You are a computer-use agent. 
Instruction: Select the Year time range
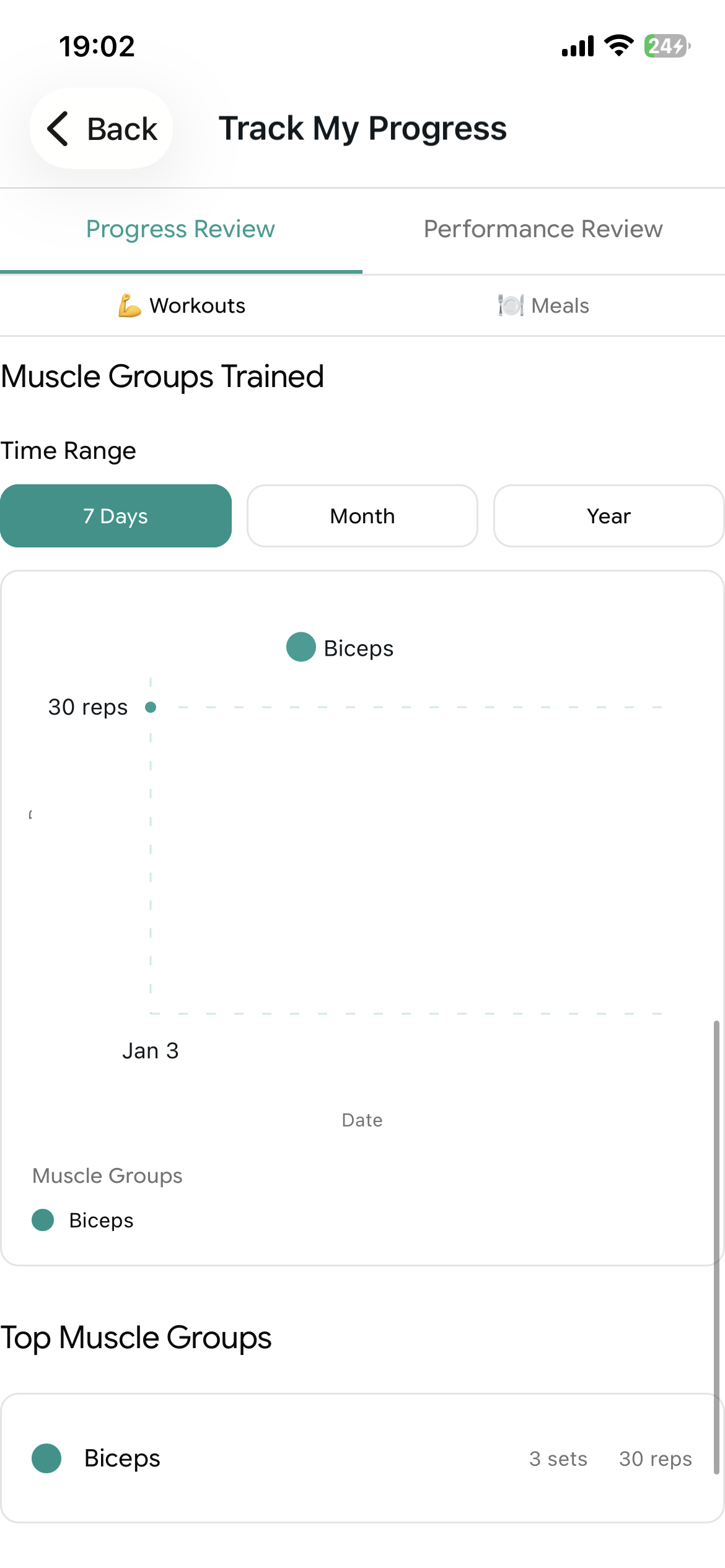[609, 516]
